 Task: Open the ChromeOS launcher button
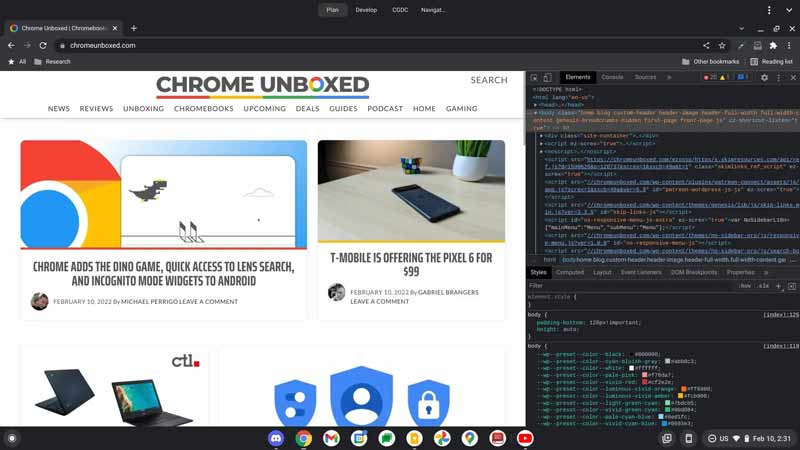[x=12, y=438]
